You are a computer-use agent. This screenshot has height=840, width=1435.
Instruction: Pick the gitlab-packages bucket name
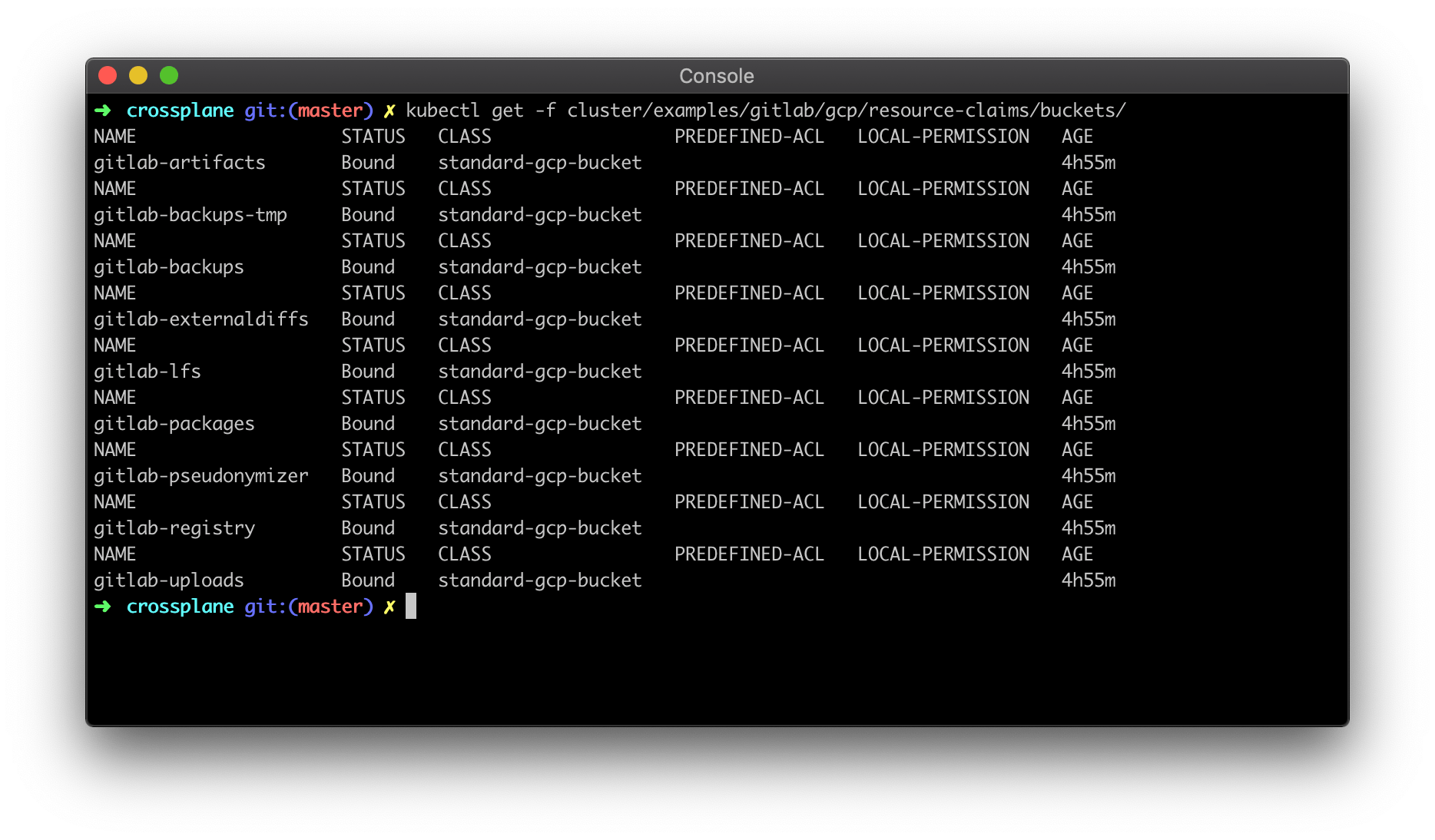[x=174, y=424]
